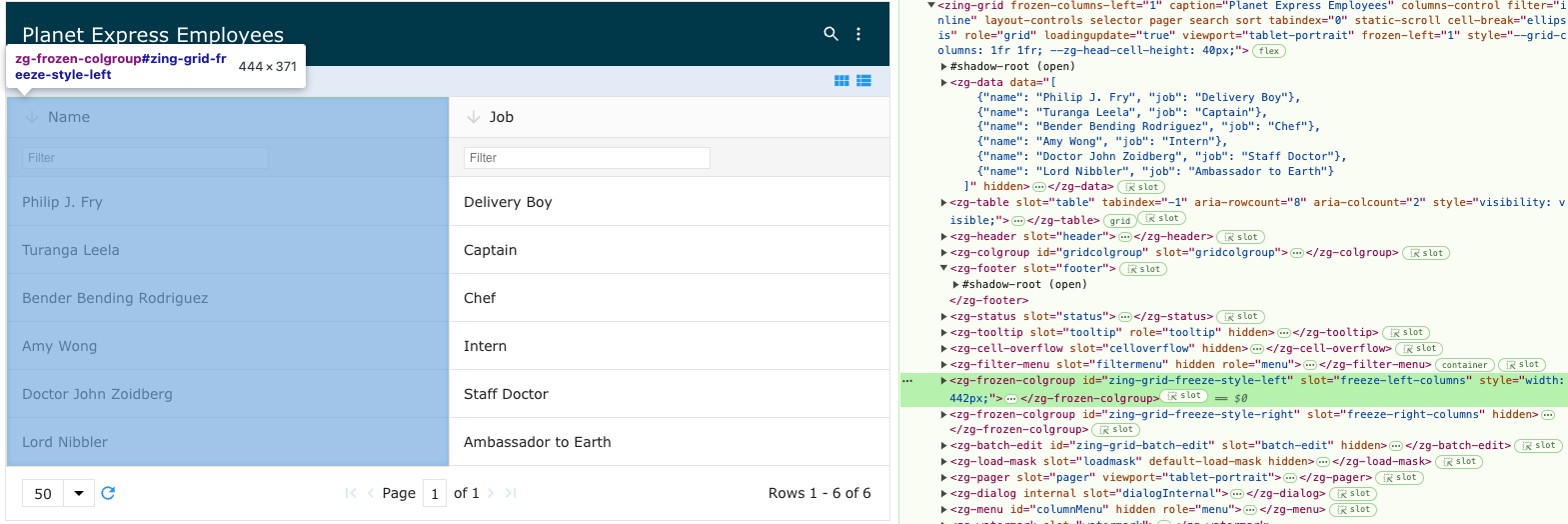Viewport: 1568px width, 524px height.
Task: Select the 'Philip J. Fry' cell
Action: 228,202
